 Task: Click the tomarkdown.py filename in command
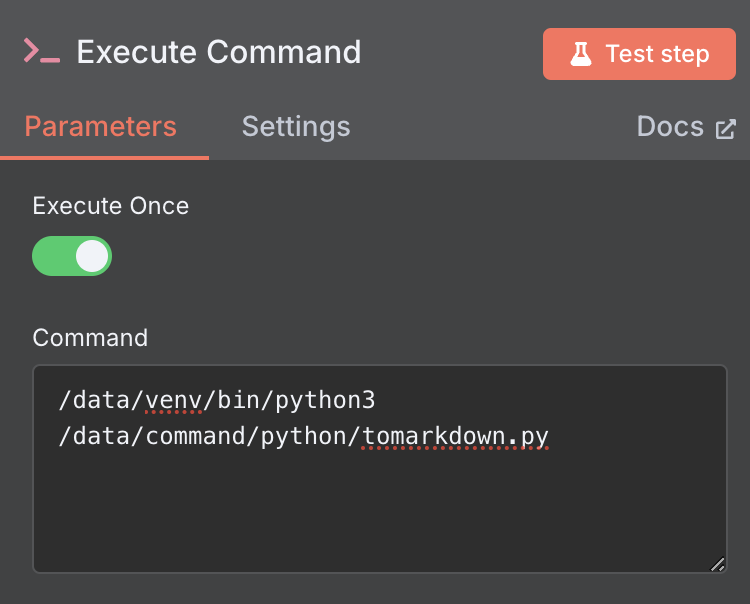[x=455, y=437]
